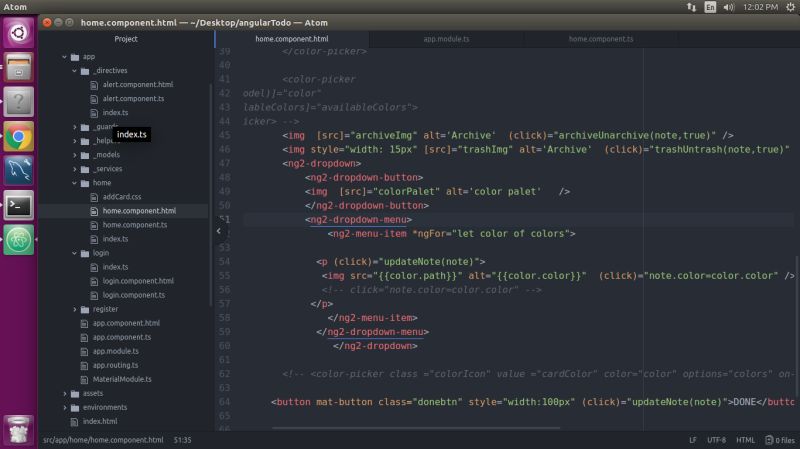Image resolution: width=800 pixels, height=449 pixels.
Task: Open MySQL Workbench dolphin icon
Action: 19,171
